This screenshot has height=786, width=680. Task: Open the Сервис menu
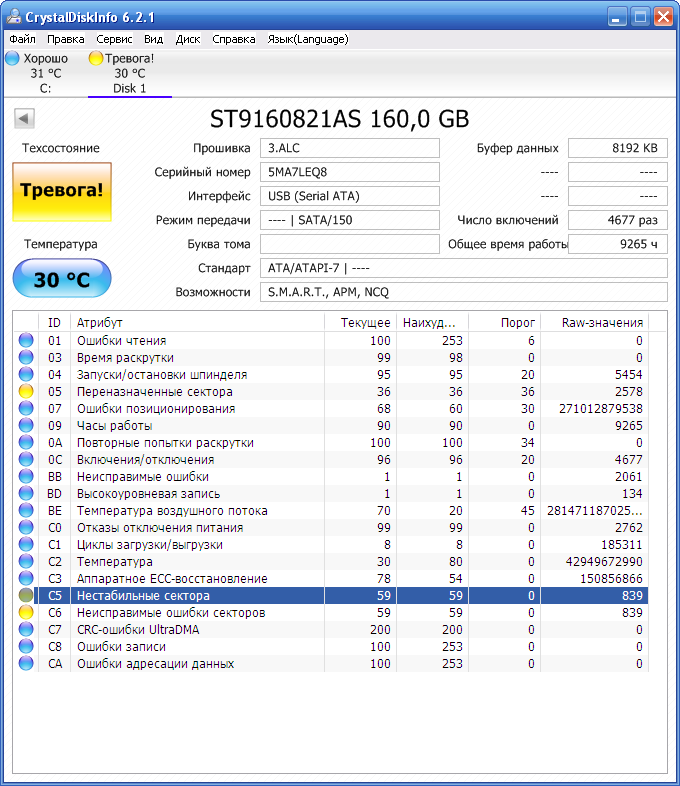click(114, 39)
